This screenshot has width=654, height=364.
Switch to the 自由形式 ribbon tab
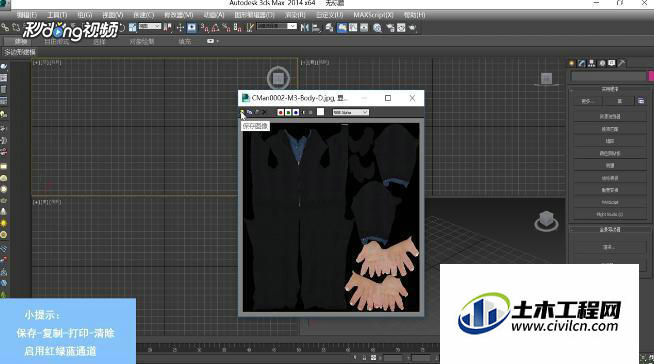tap(56, 42)
